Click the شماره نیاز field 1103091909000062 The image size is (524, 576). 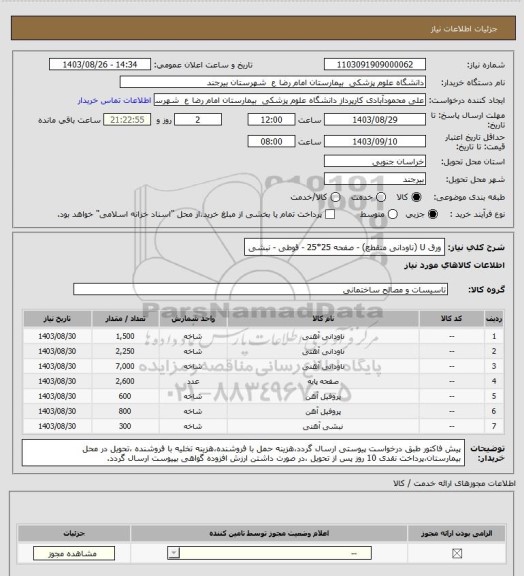coord(375,65)
